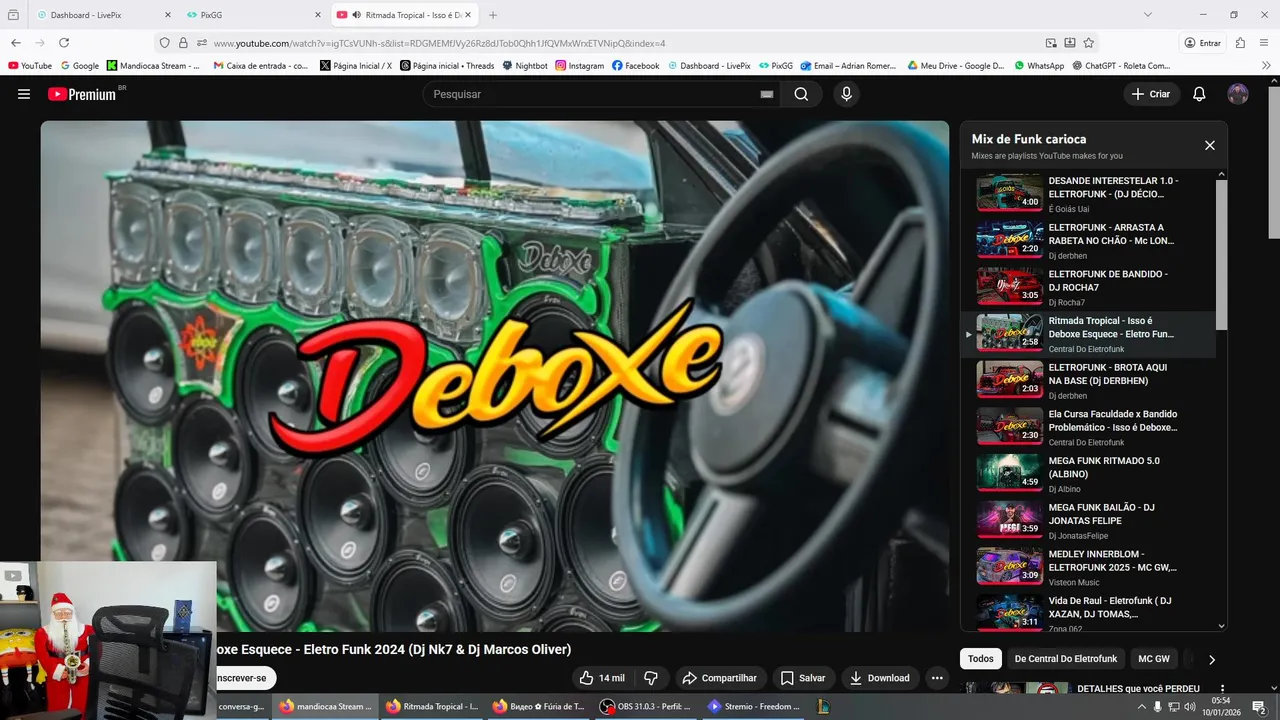Click the address bar URL
Image resolution: width=1280 pixels, height=720 pixels.
(439, 43)
